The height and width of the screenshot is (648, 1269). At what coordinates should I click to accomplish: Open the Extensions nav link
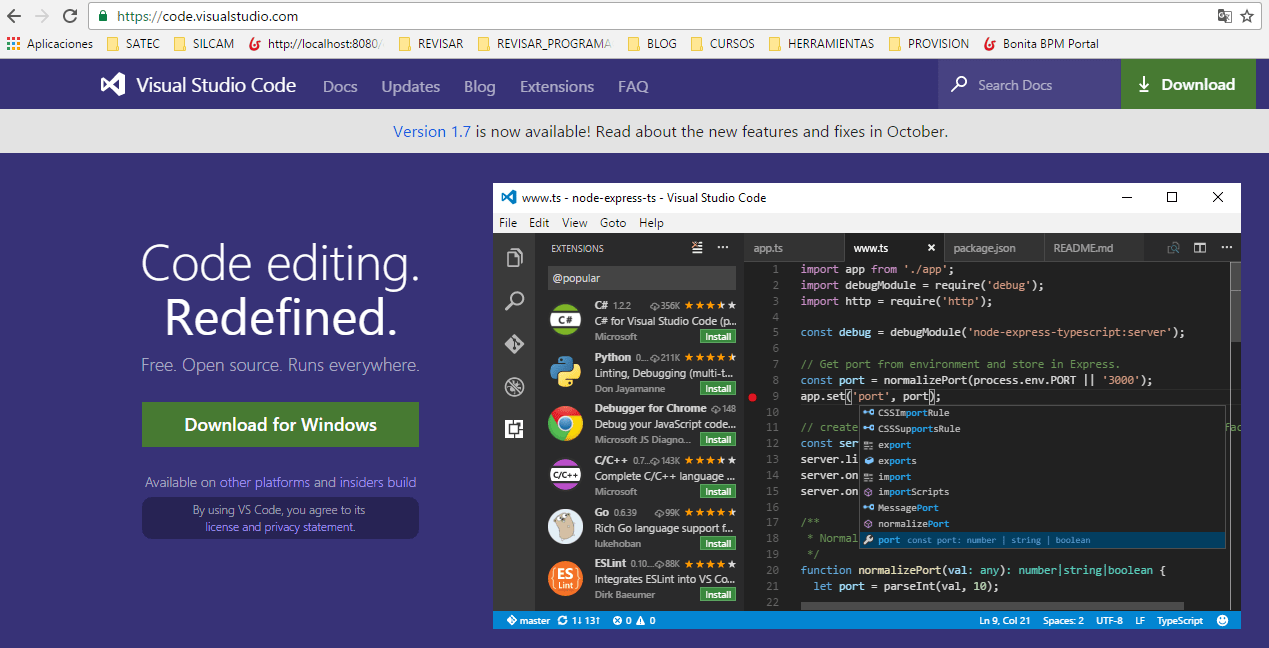(x=557, y=87)
